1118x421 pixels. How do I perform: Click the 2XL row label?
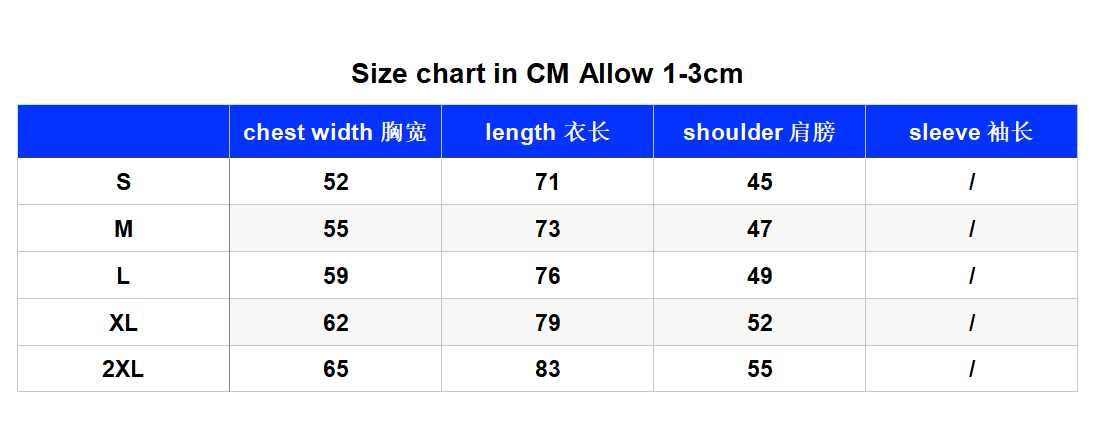[x=123, y=369]
